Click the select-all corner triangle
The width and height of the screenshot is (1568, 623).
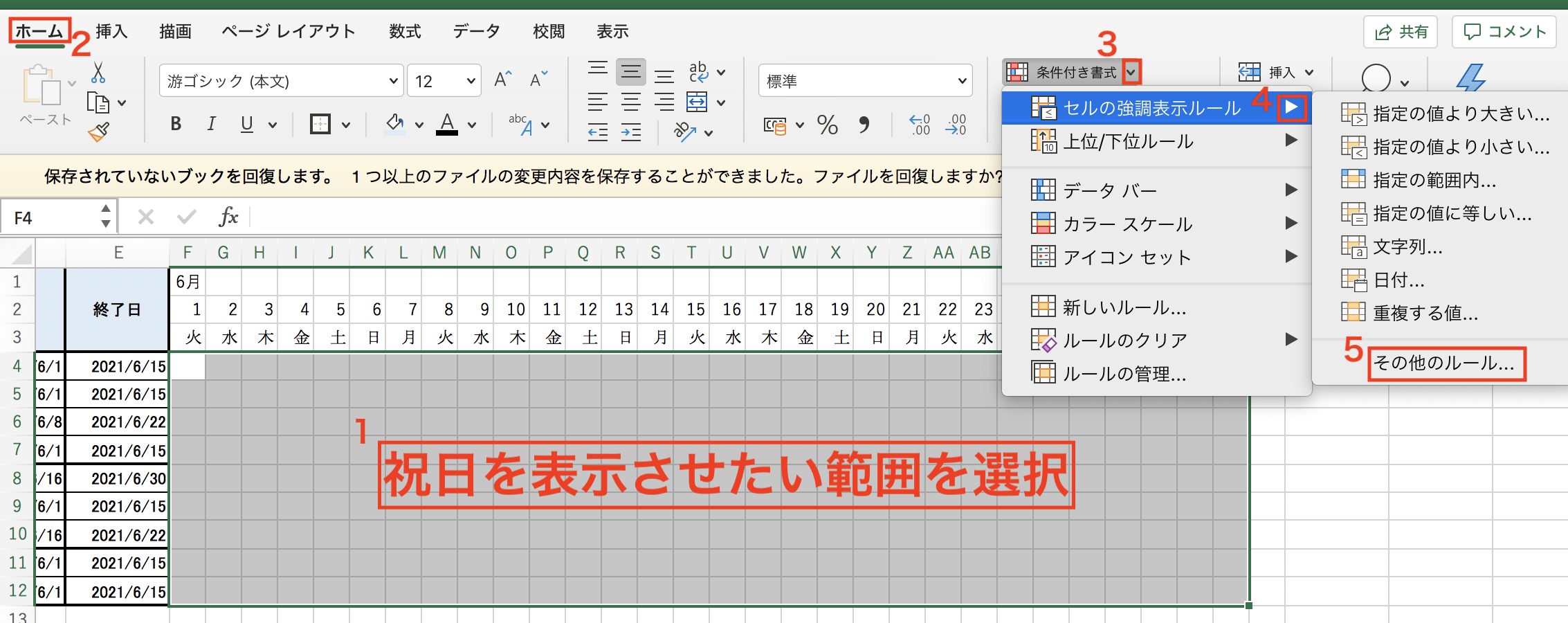click(x=21, y=253)
